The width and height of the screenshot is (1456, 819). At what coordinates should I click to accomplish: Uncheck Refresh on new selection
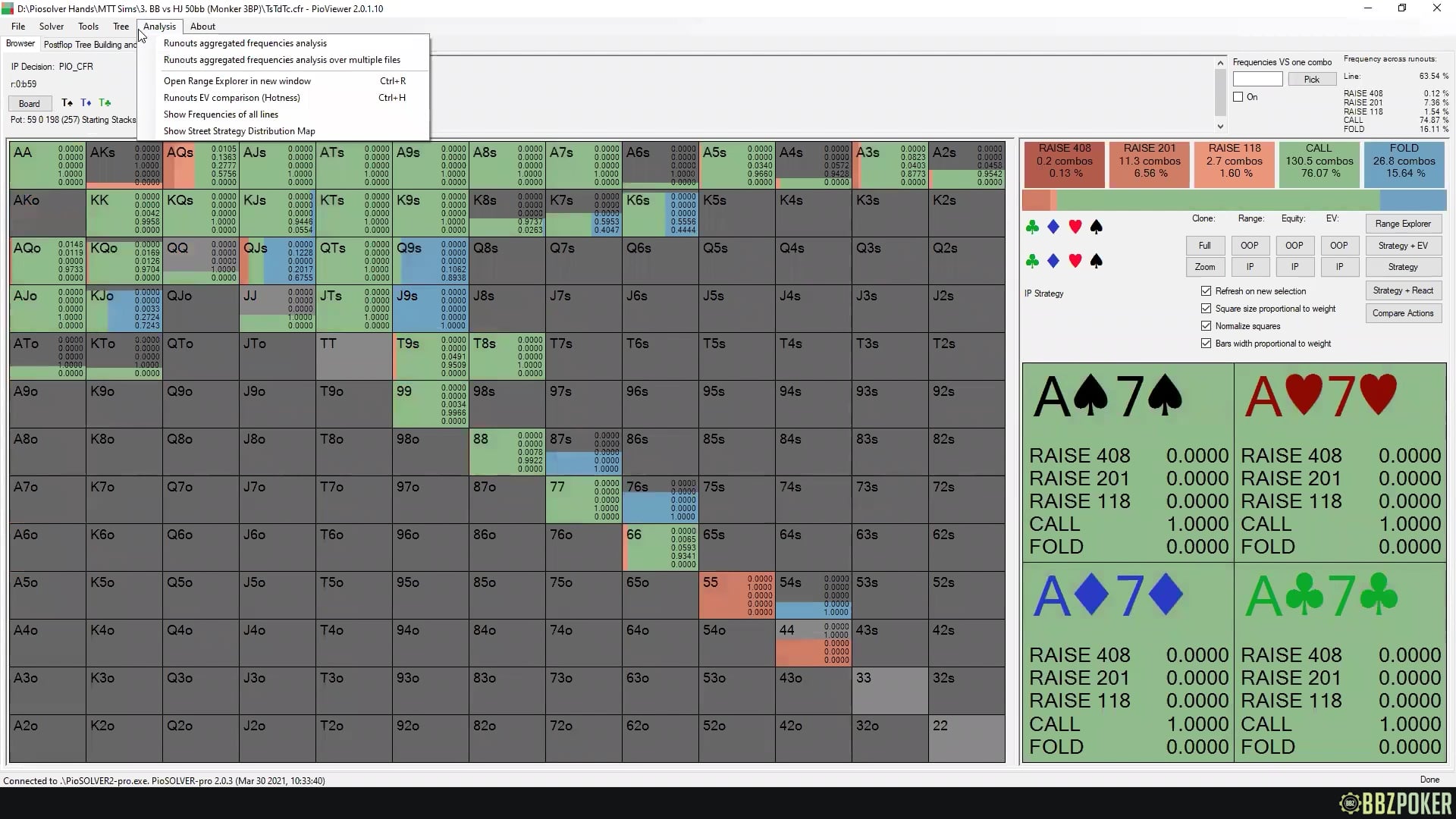tap(1206, 291)
